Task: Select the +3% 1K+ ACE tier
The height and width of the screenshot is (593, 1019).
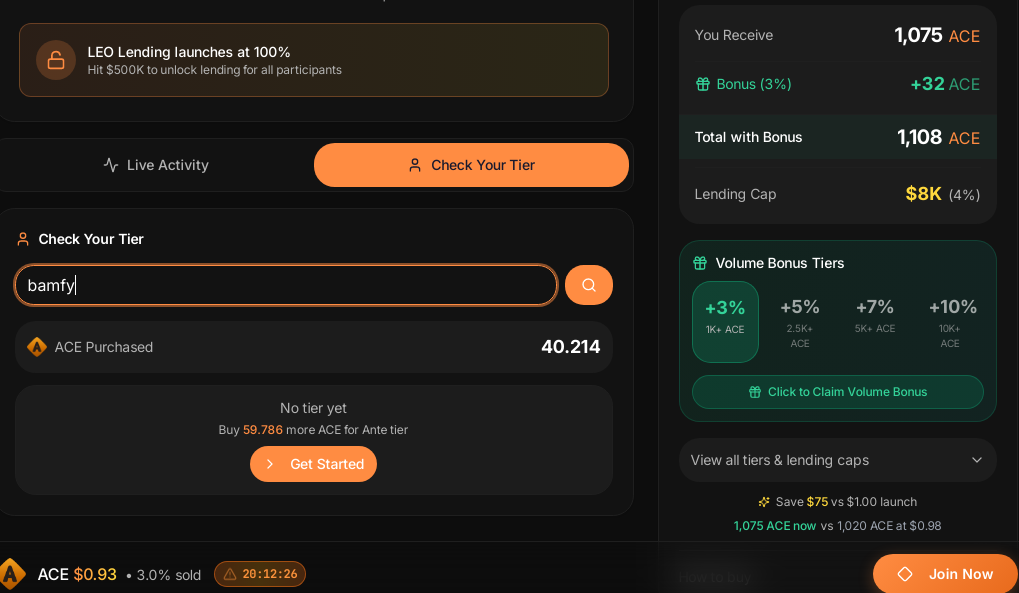Action: pyautogui.click(x=725, y=321)
